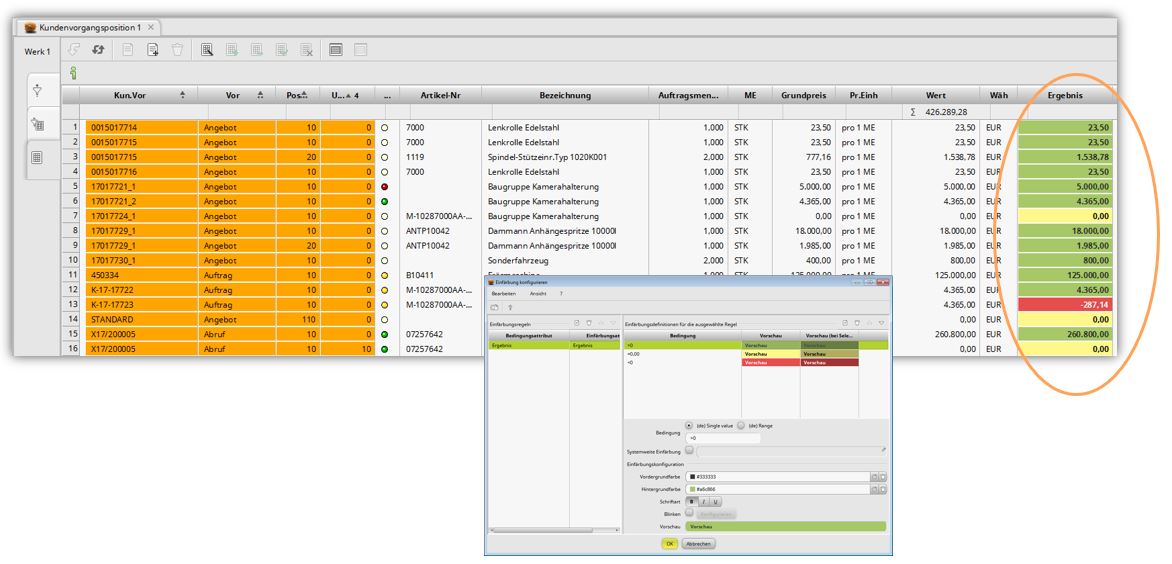Click the grayed window layout toolbar icon
The width and height of the screenshot is (1172, 564).
[x=360, y=50]
